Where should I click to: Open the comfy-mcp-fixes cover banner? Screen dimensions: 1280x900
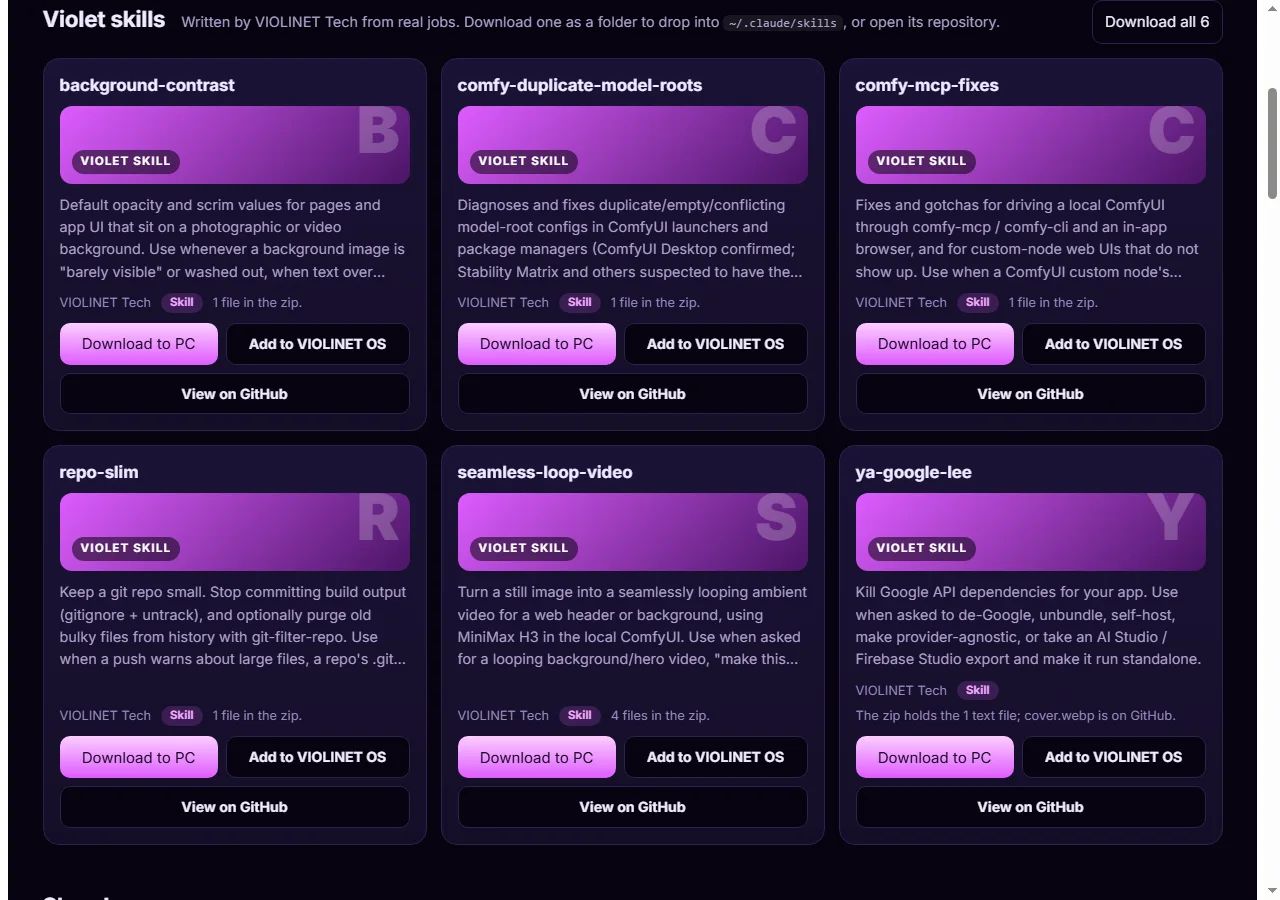click(1031, 145)
